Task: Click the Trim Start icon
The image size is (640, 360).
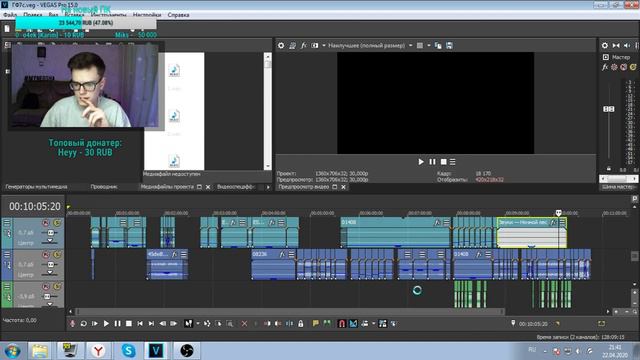Action: 267,324
